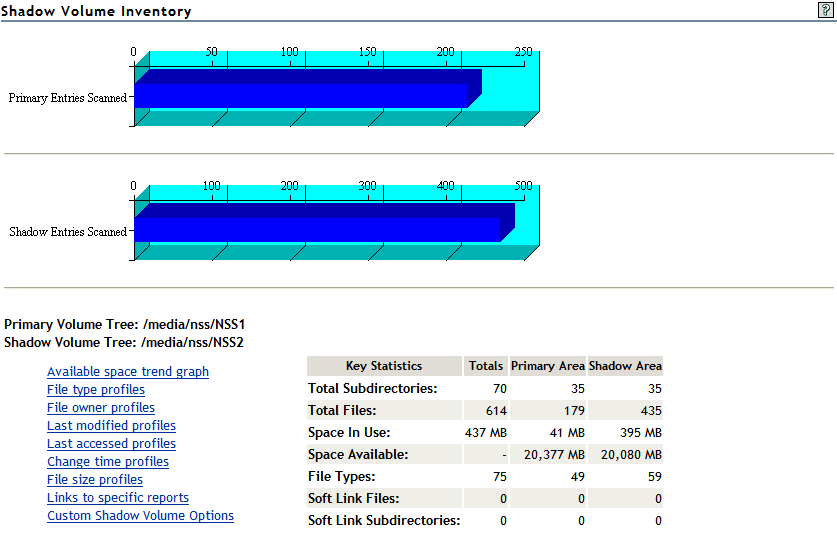Screen dimensions: 837x534
Task: Open Available space trend graph link
Action: 128,372
